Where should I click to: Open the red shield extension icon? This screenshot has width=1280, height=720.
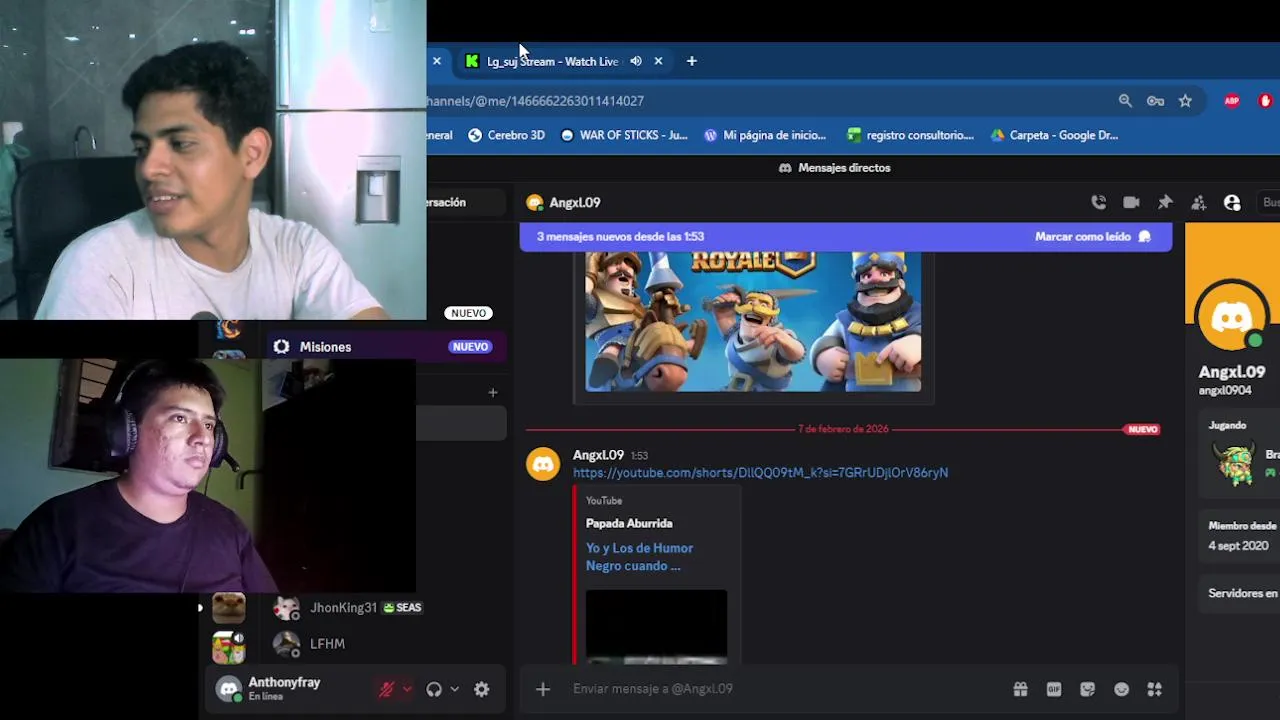pos(1265,101)
